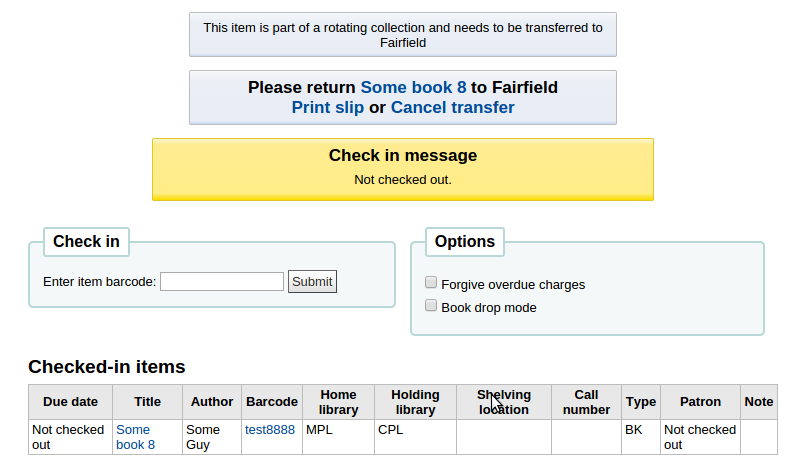Click the Home library column header
This screenshot has width=800, height=462.
[x=338, y=402]
